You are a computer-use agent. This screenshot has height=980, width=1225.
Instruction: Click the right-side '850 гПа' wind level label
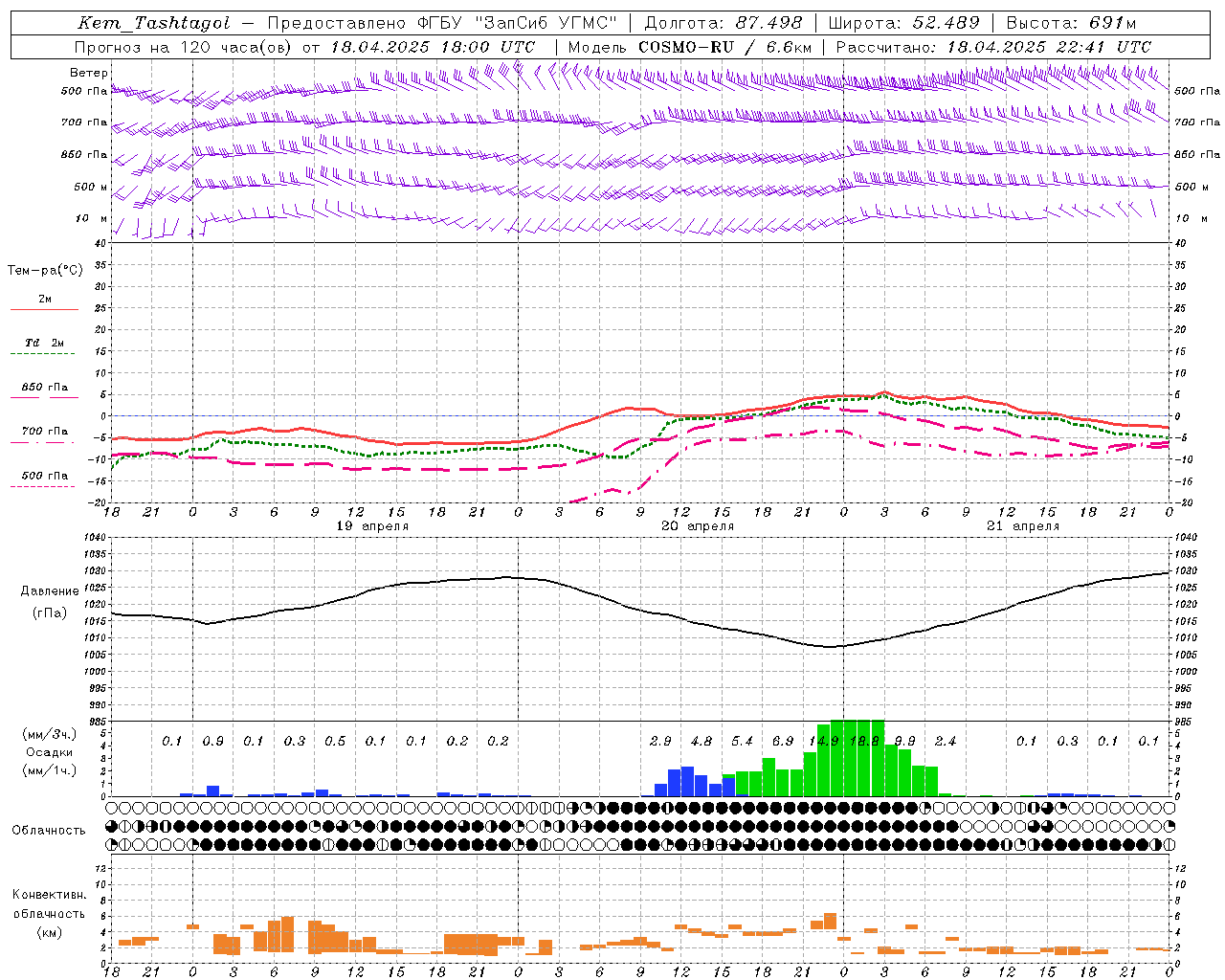tap(1197, 155)
